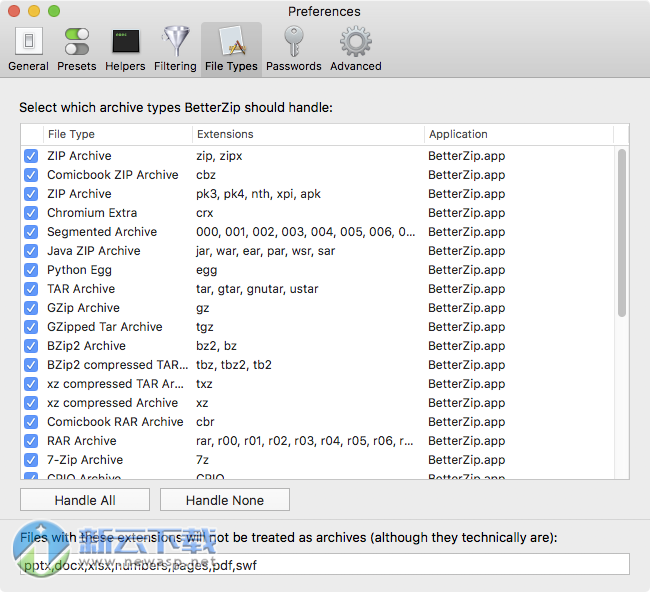This screenshot has width=650, height=592.
Task: Click the Handle All button
Action: point(85,500)
